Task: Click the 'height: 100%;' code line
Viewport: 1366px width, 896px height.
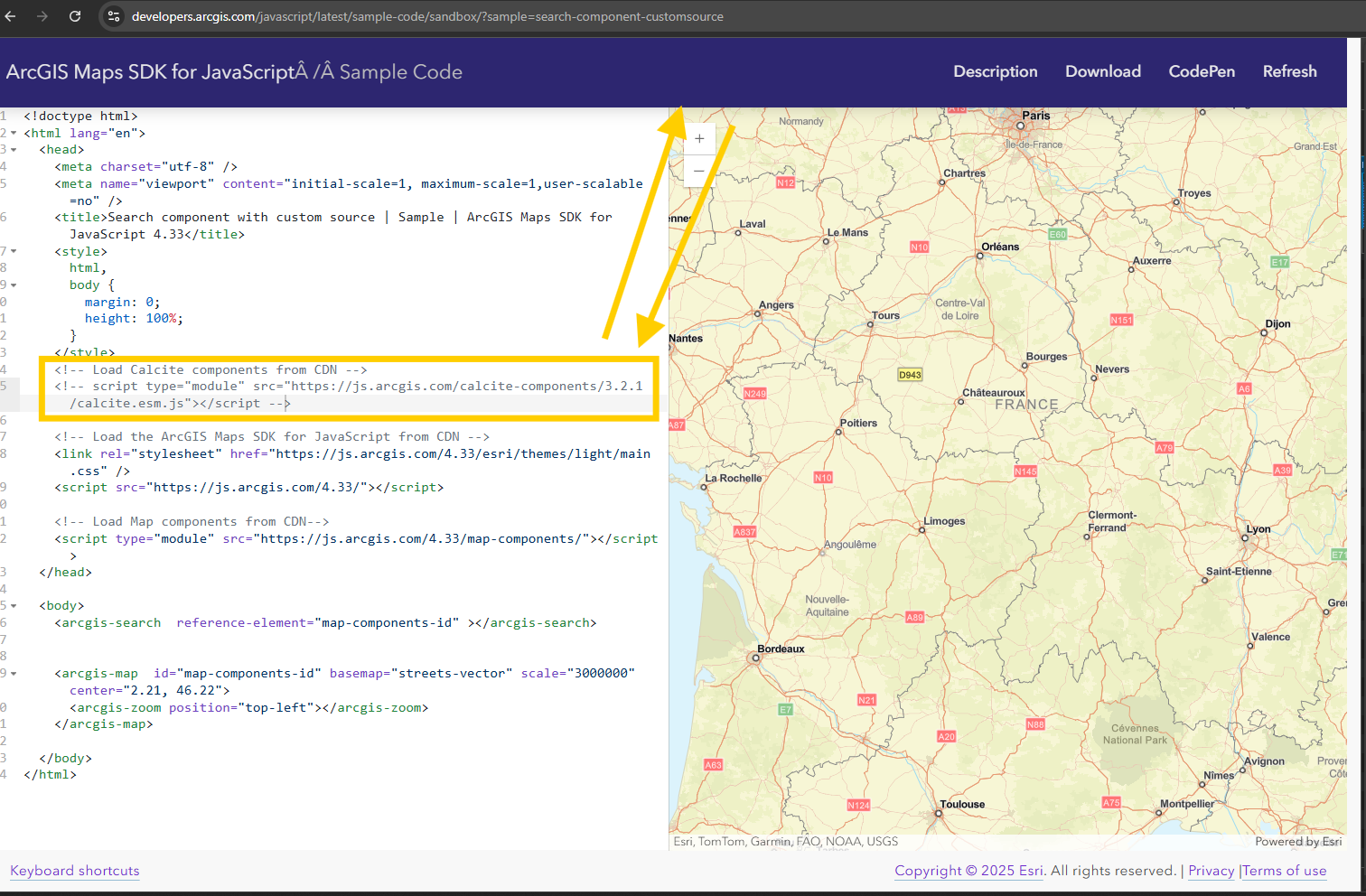Action: click(x=134, y=319)
